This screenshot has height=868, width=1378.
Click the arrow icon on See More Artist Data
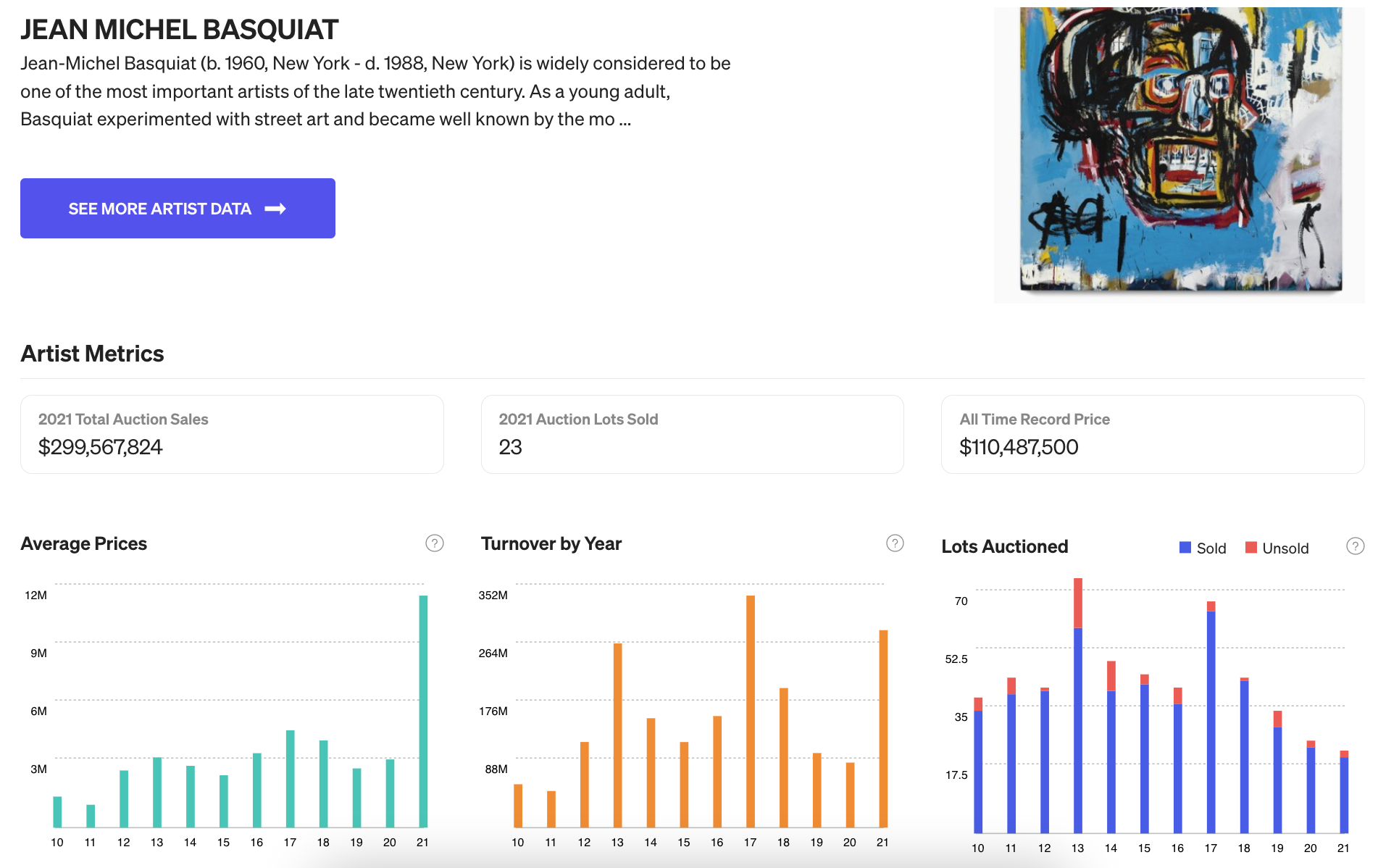click(275, 209)
